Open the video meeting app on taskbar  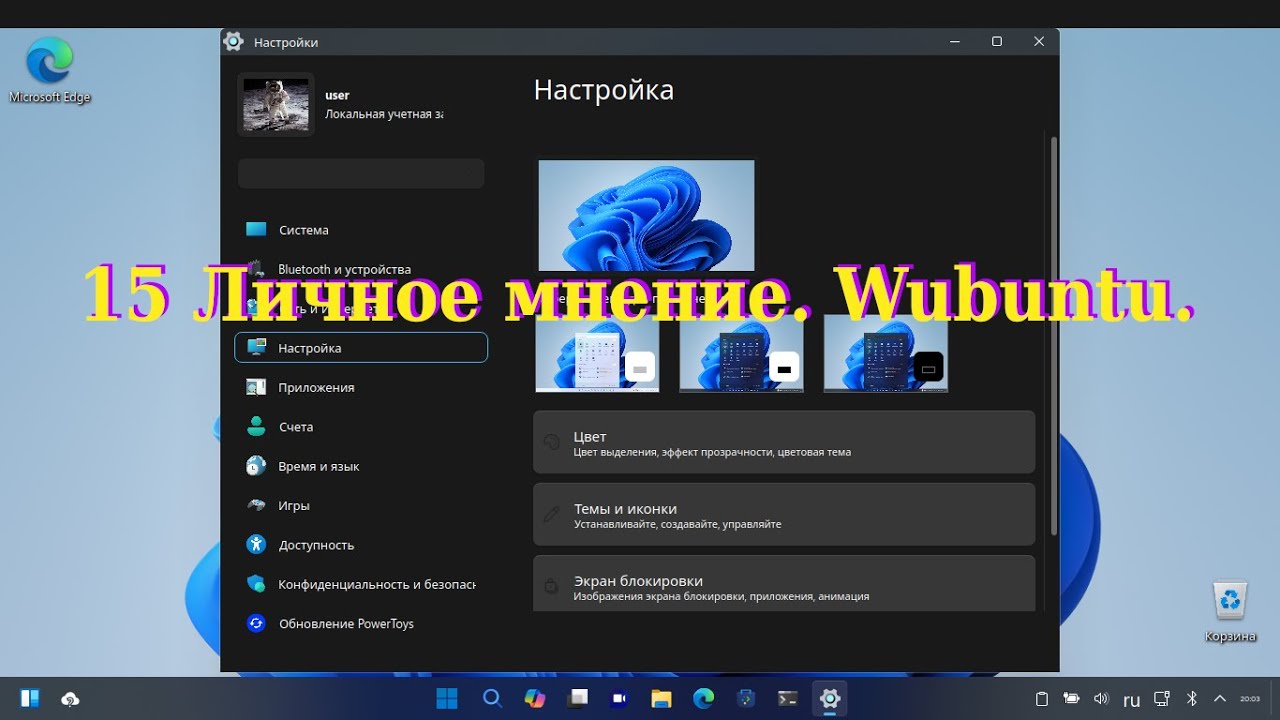(619, 698)
